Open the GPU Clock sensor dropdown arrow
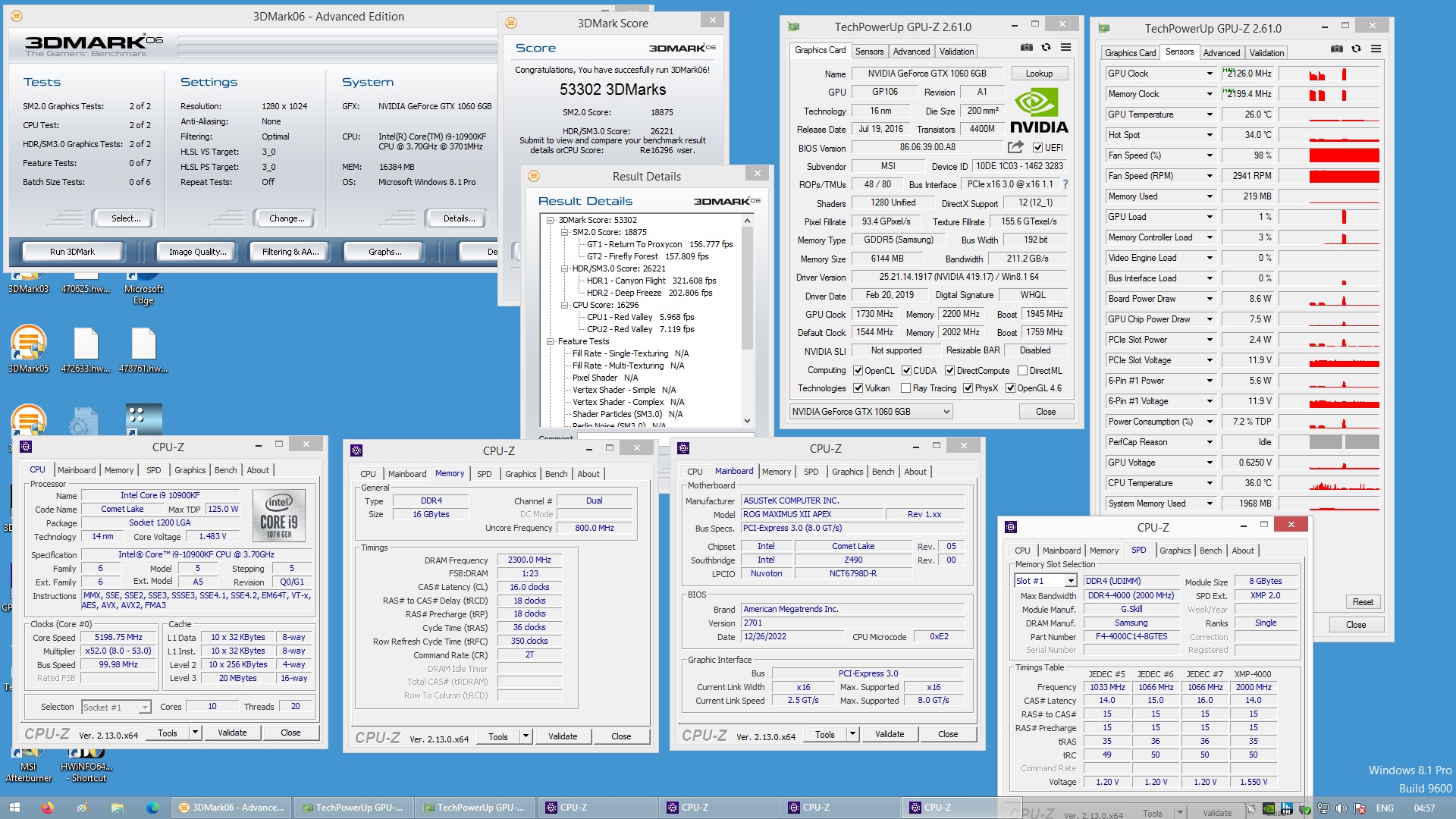Viewport: 1456px width, 819px height. (x=1210, y=74)
